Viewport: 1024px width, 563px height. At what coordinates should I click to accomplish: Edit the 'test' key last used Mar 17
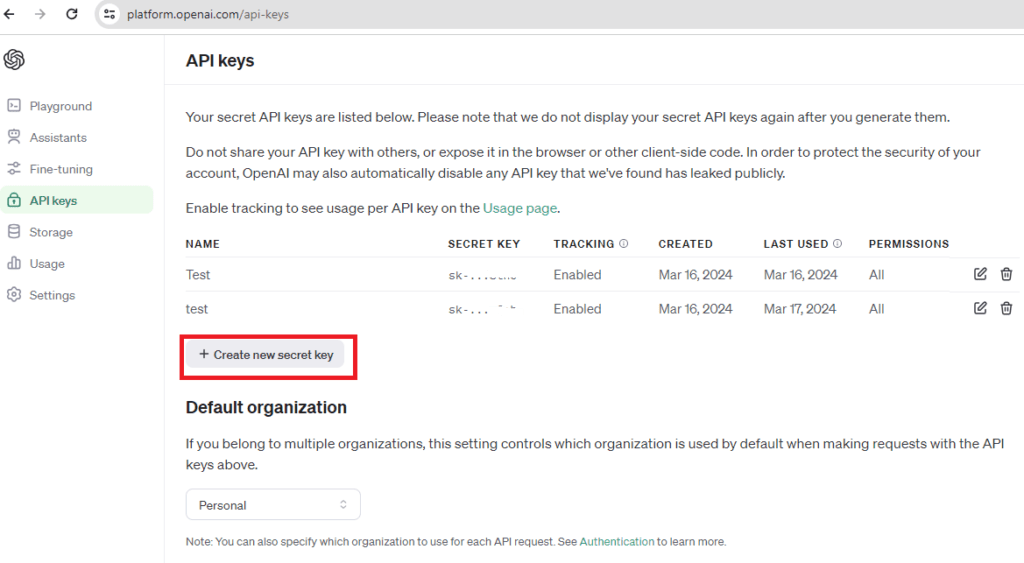pyautogui.click(x=980, y=308)
